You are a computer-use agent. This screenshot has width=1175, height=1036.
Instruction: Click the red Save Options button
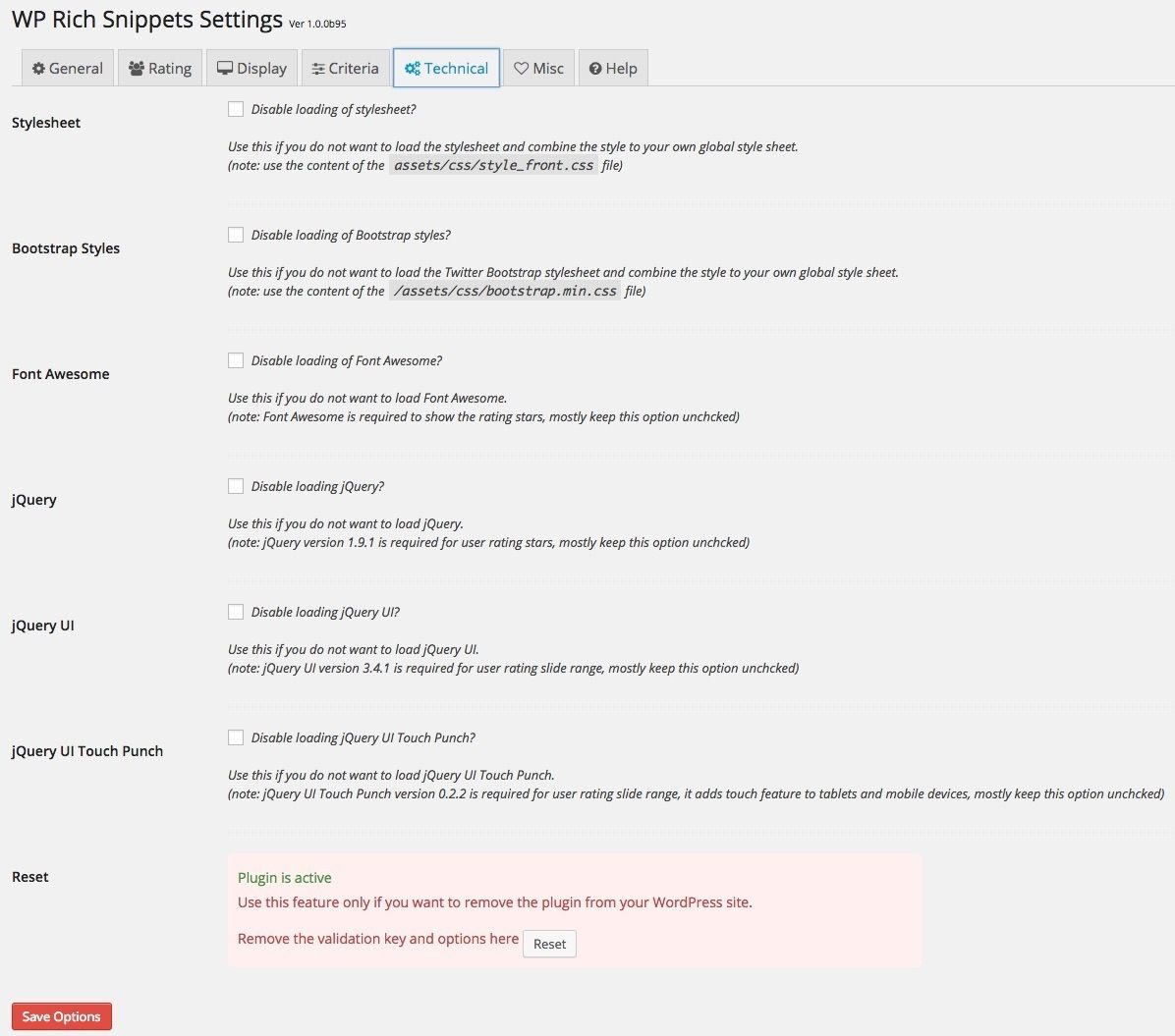click(62, 1016)
